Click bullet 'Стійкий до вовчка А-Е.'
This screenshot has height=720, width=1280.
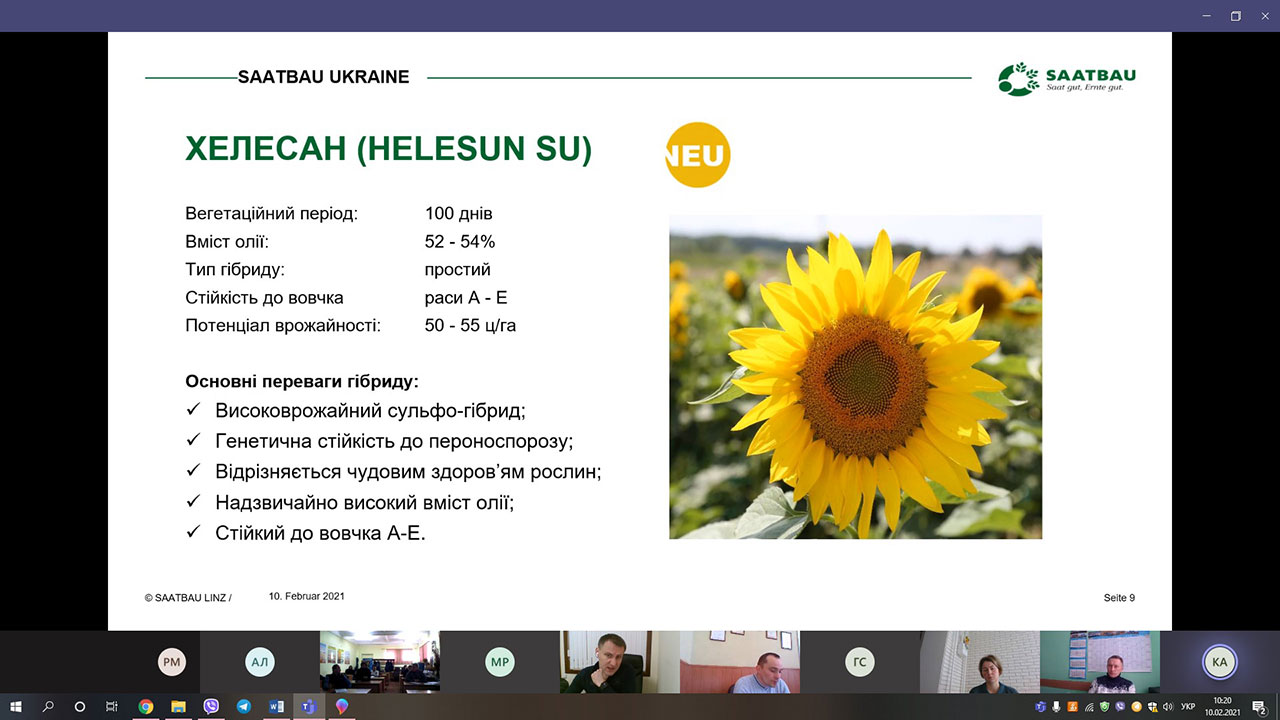tap(320, 533)
